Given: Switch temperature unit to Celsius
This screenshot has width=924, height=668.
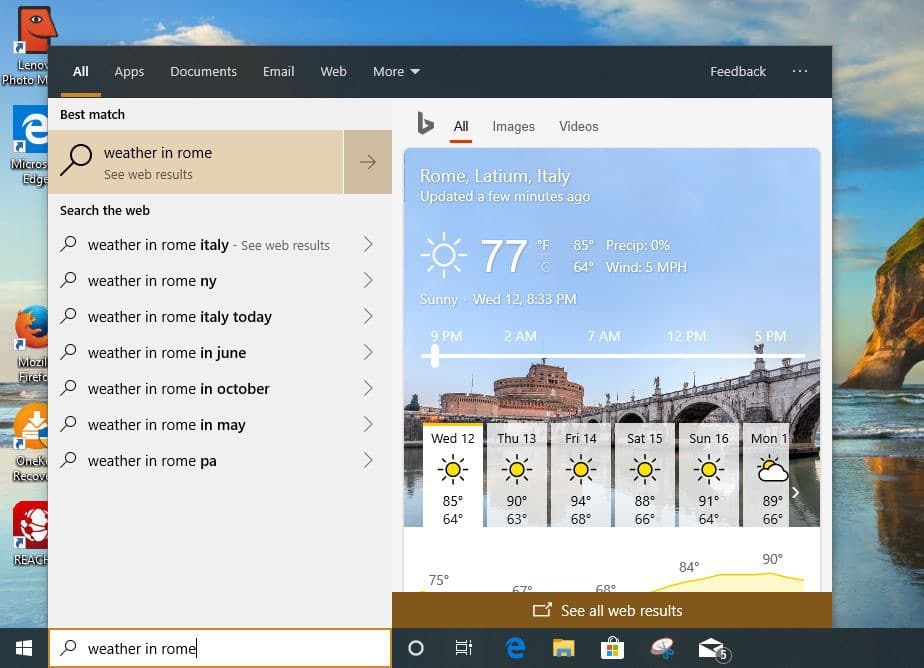Looking at the screenshot, I should [544, 268].
